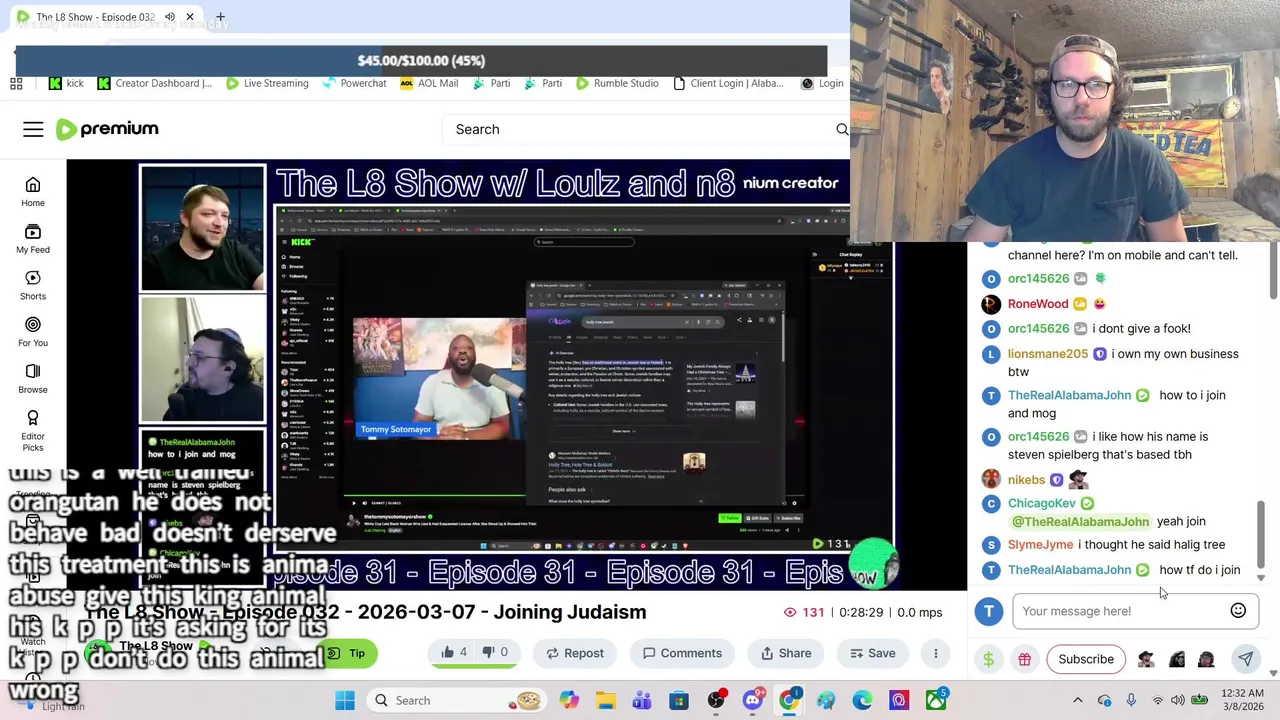Image resolution: width=1280 pixels, height=720 pixels.
Task: Click the @TheRealAlabamaJohn mention in chat
Action: pos(1080,521)
